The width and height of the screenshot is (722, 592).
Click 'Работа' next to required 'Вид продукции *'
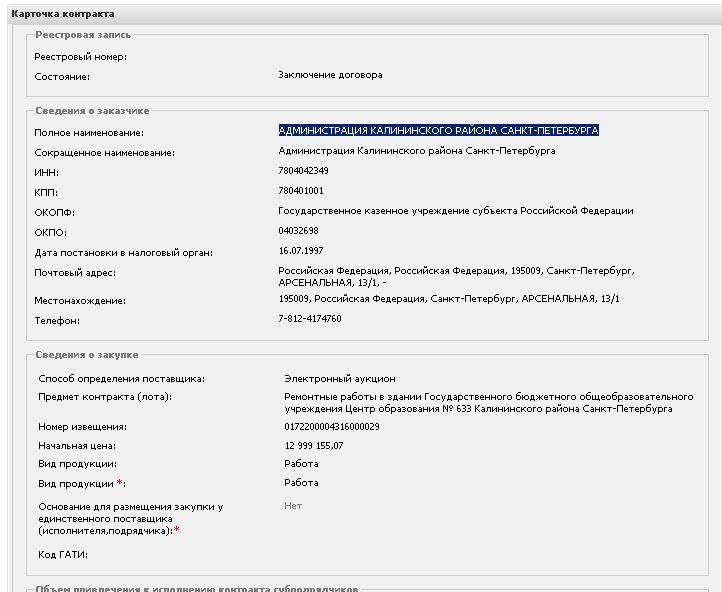click(301, 483)
